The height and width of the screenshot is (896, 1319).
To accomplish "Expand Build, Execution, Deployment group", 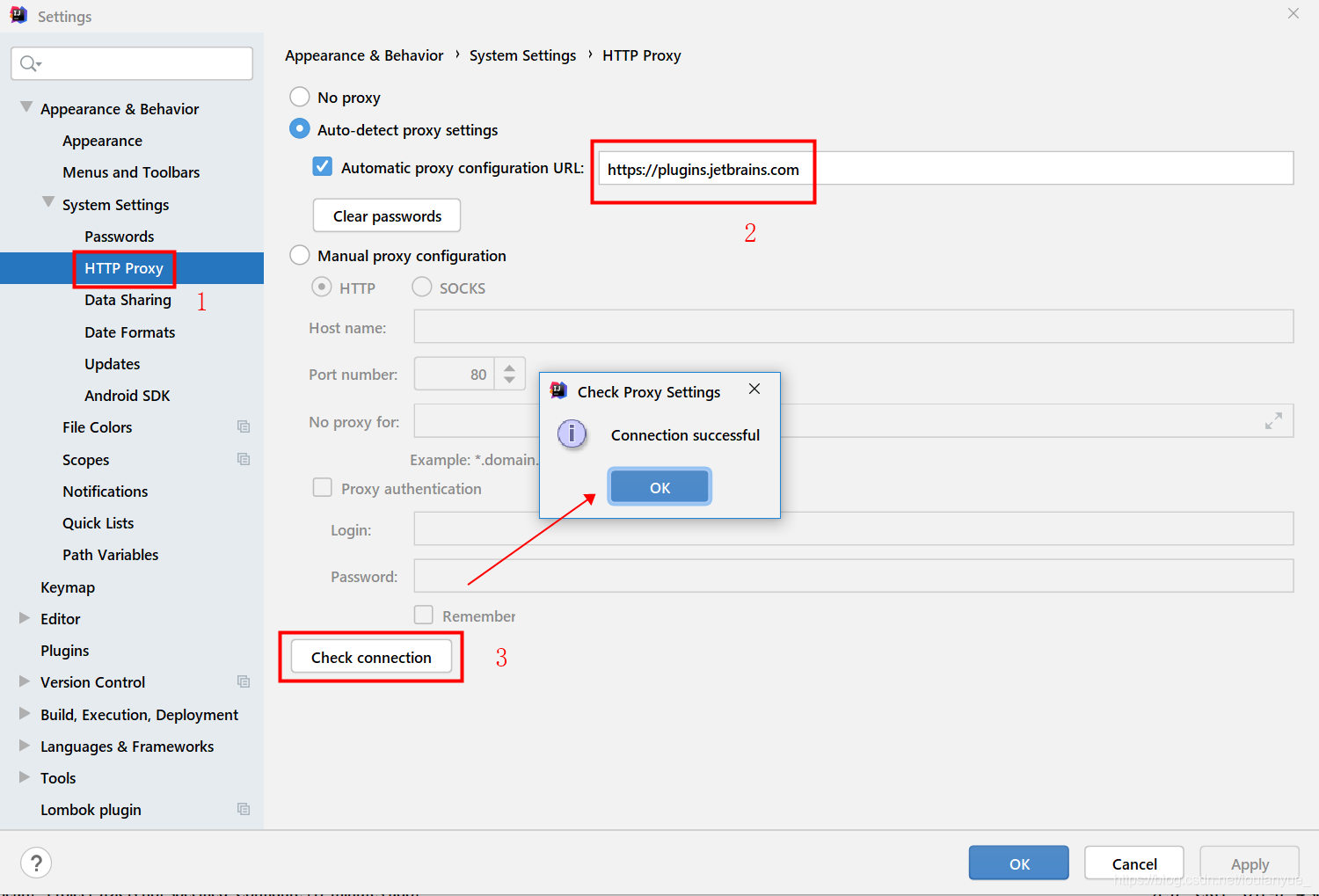I will tap(25, 714).
